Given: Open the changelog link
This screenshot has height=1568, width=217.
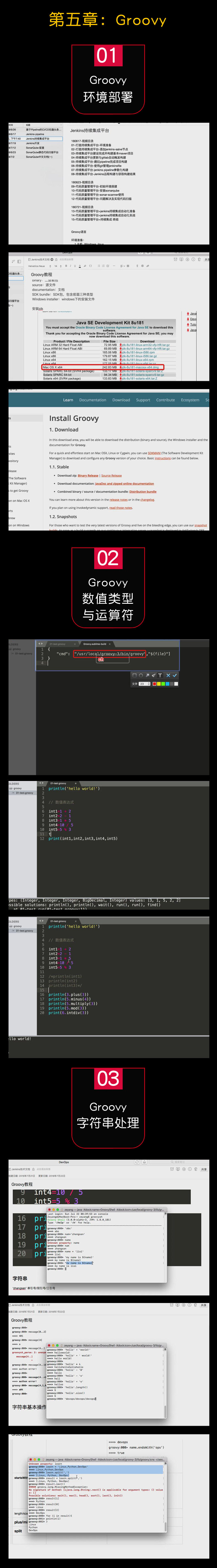Looking at the screenshot, I should tap(148, 500).
